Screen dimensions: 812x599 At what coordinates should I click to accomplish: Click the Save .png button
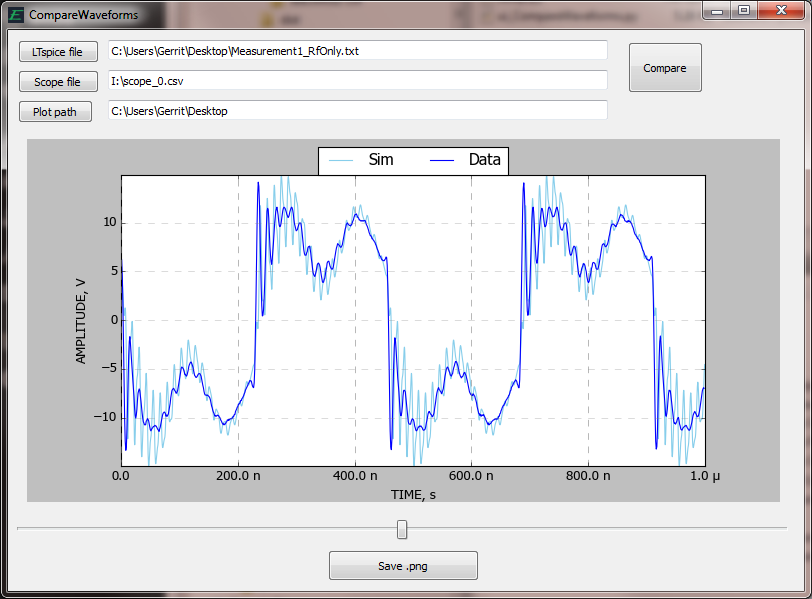[x=403, y=566]
